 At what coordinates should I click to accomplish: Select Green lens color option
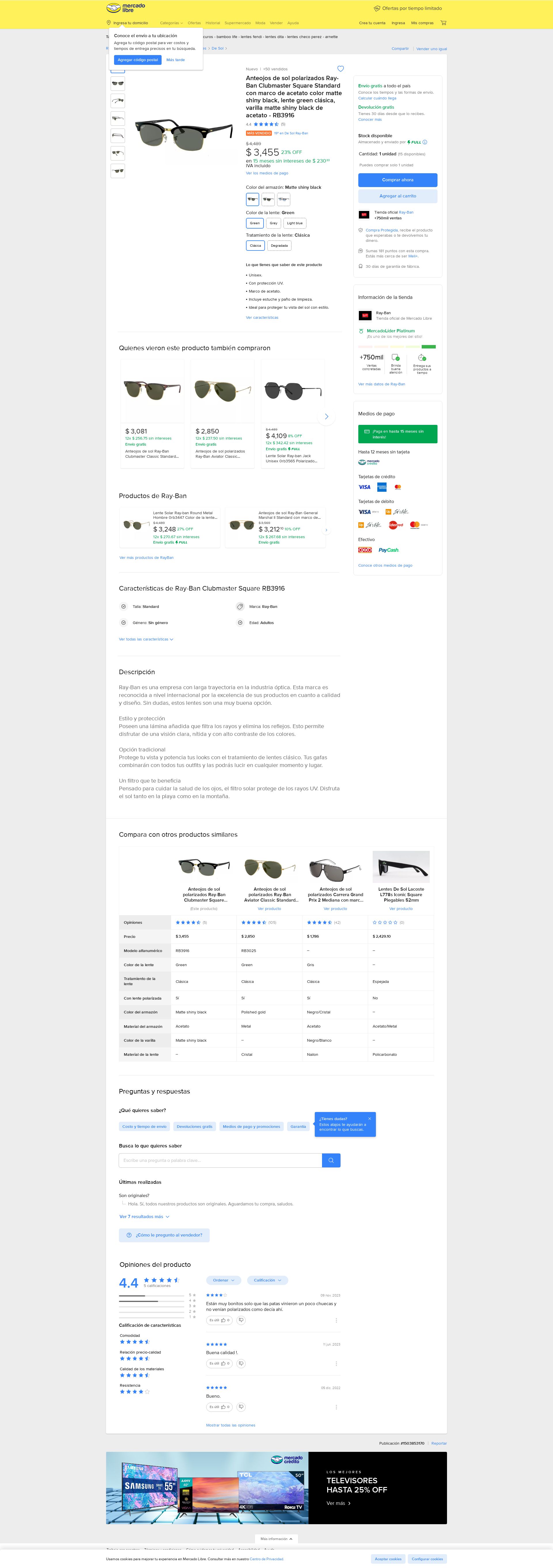[255, 223]
